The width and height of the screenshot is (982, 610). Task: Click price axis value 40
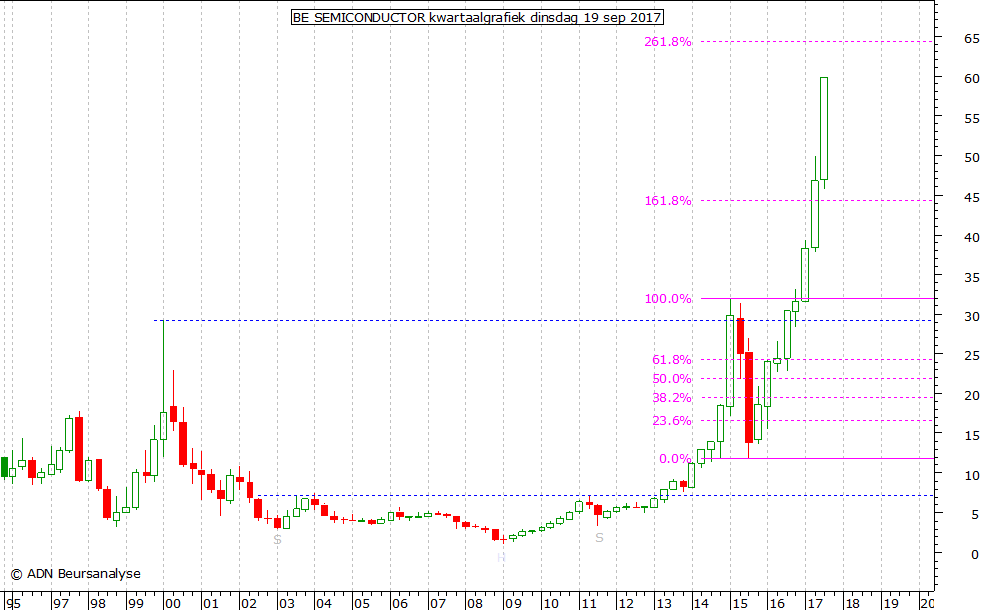971,237
